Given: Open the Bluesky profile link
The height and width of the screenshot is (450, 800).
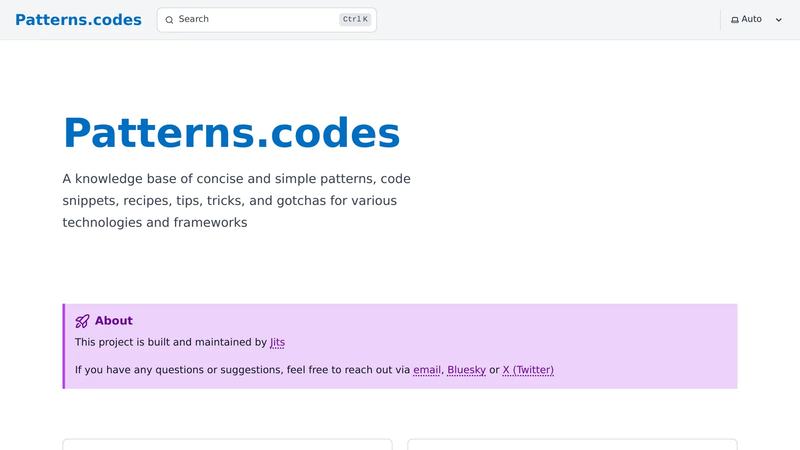Looking at the screenshot, I should [466, 370].
